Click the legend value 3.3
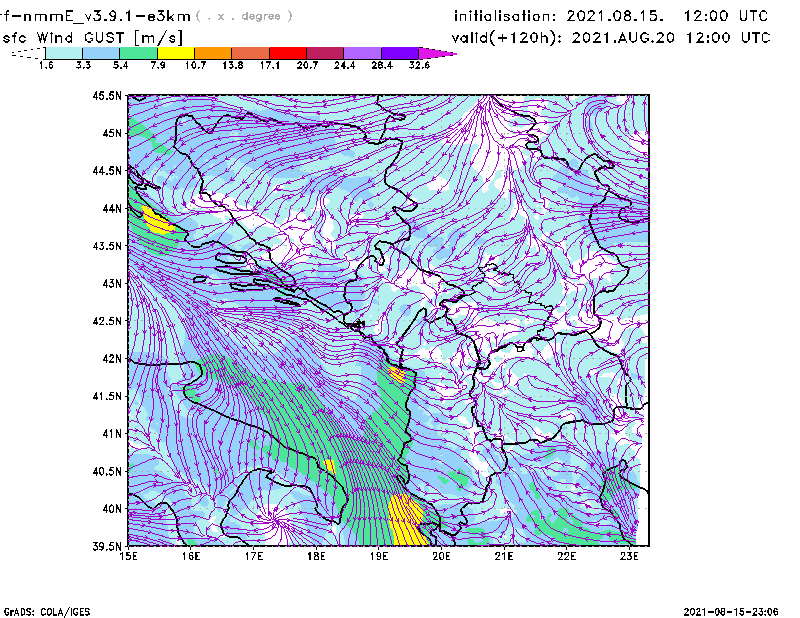This screenshot has width=800, height=618. click(x=83, y=65)
